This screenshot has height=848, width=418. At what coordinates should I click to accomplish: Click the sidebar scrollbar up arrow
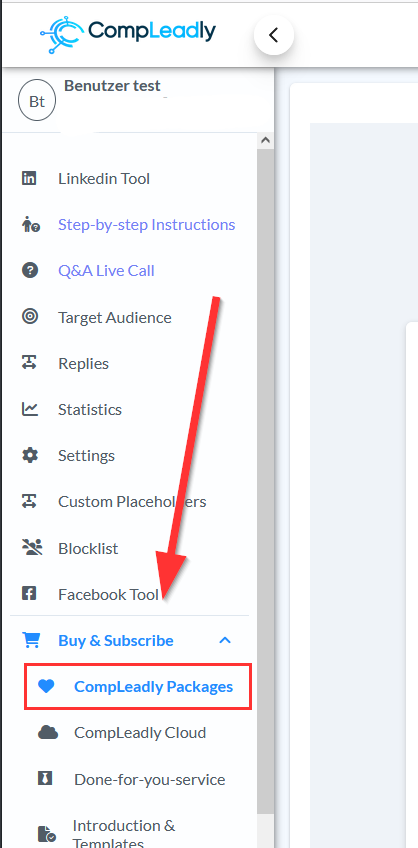coord(265,141)
